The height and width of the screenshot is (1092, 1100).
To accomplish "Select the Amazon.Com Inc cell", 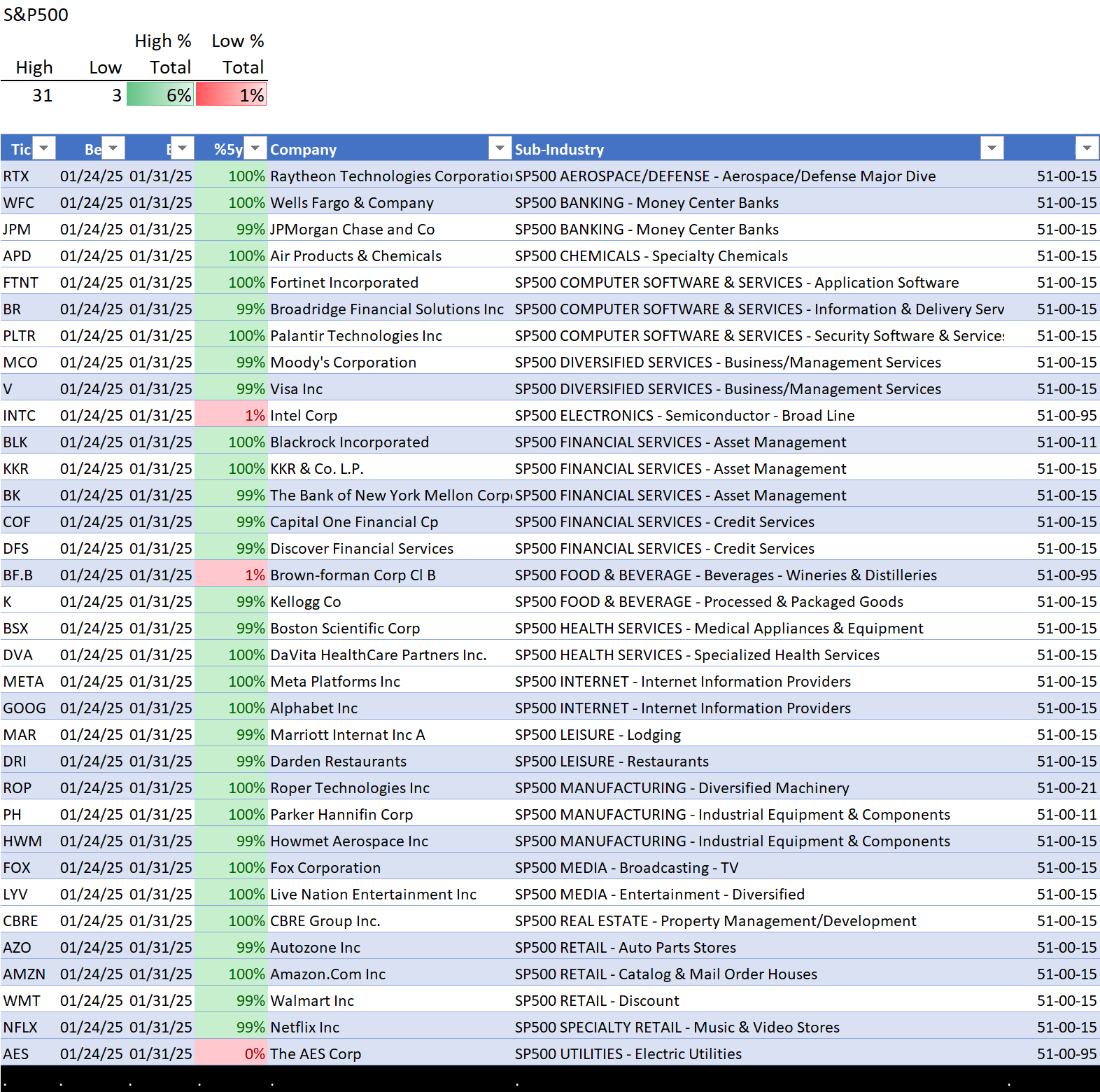I will click(x=390, y=974).
